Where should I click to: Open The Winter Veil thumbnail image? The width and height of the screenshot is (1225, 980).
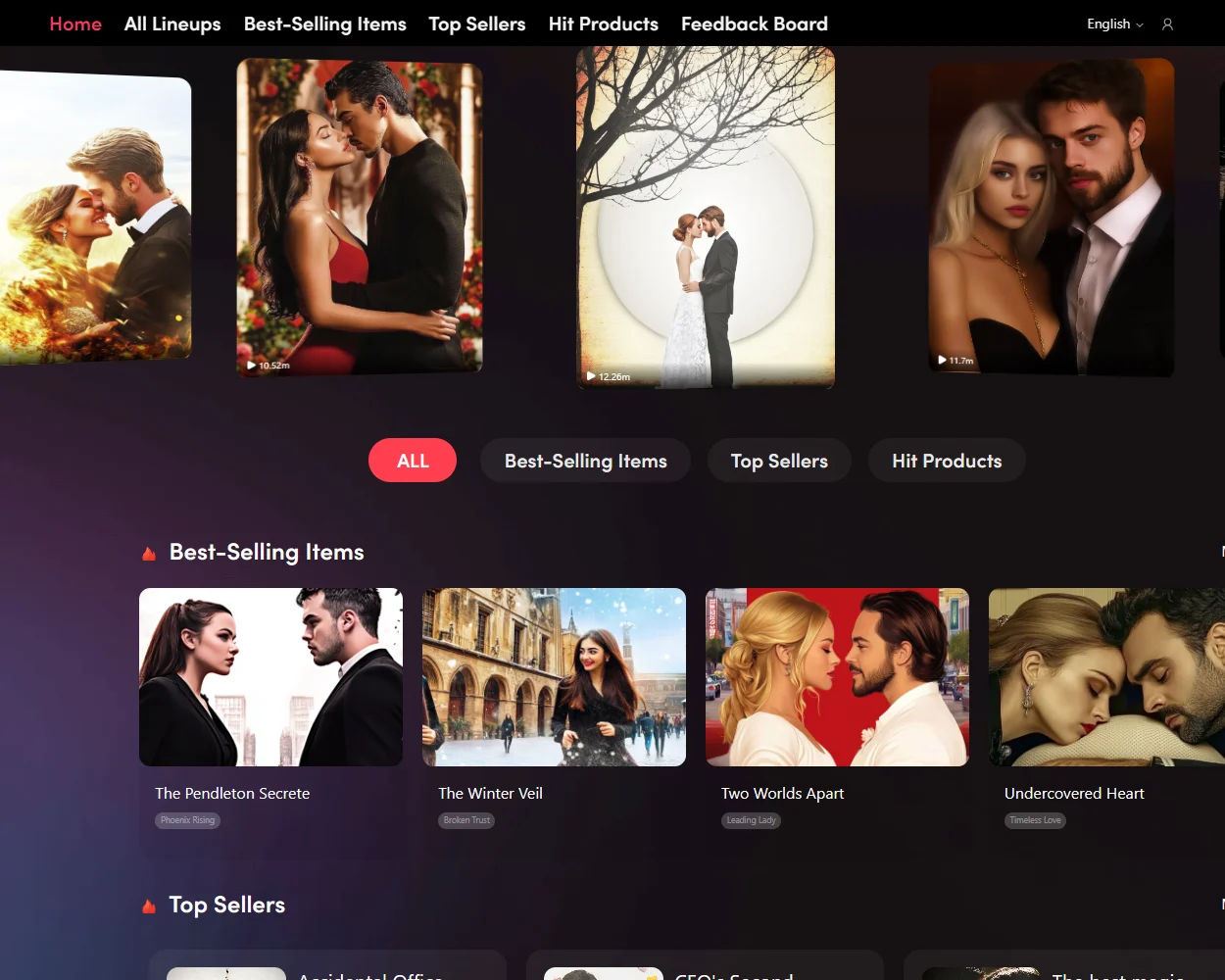(554, 677)
